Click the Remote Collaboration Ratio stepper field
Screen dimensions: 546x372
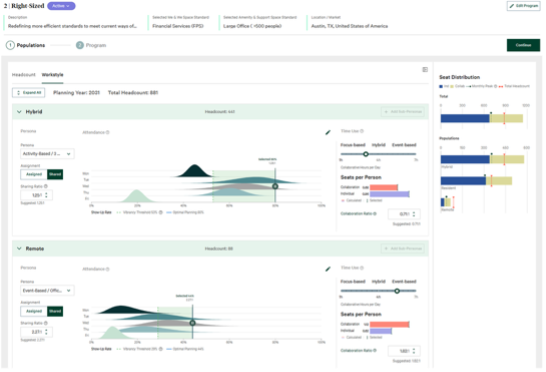[404, 351]
